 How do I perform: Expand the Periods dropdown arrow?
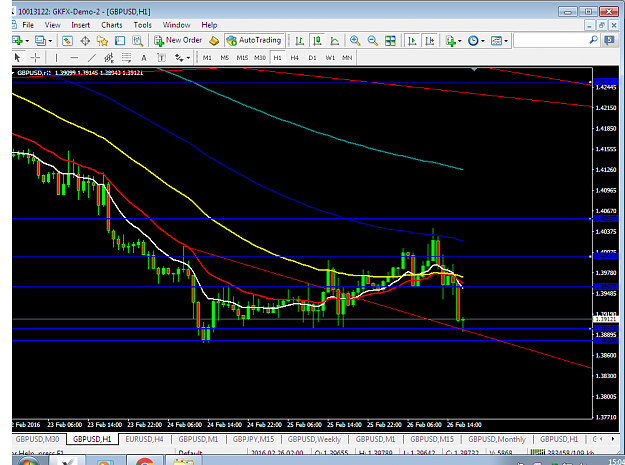pos(483,41)
